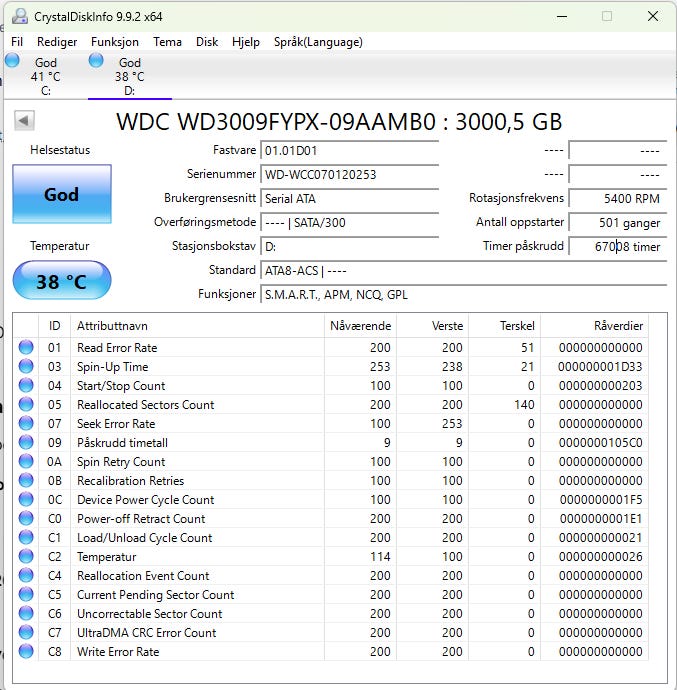This screenshot has height=690, width=677.
Task: Select disk D: status orb at 38 °C
Action: (96, 60)
